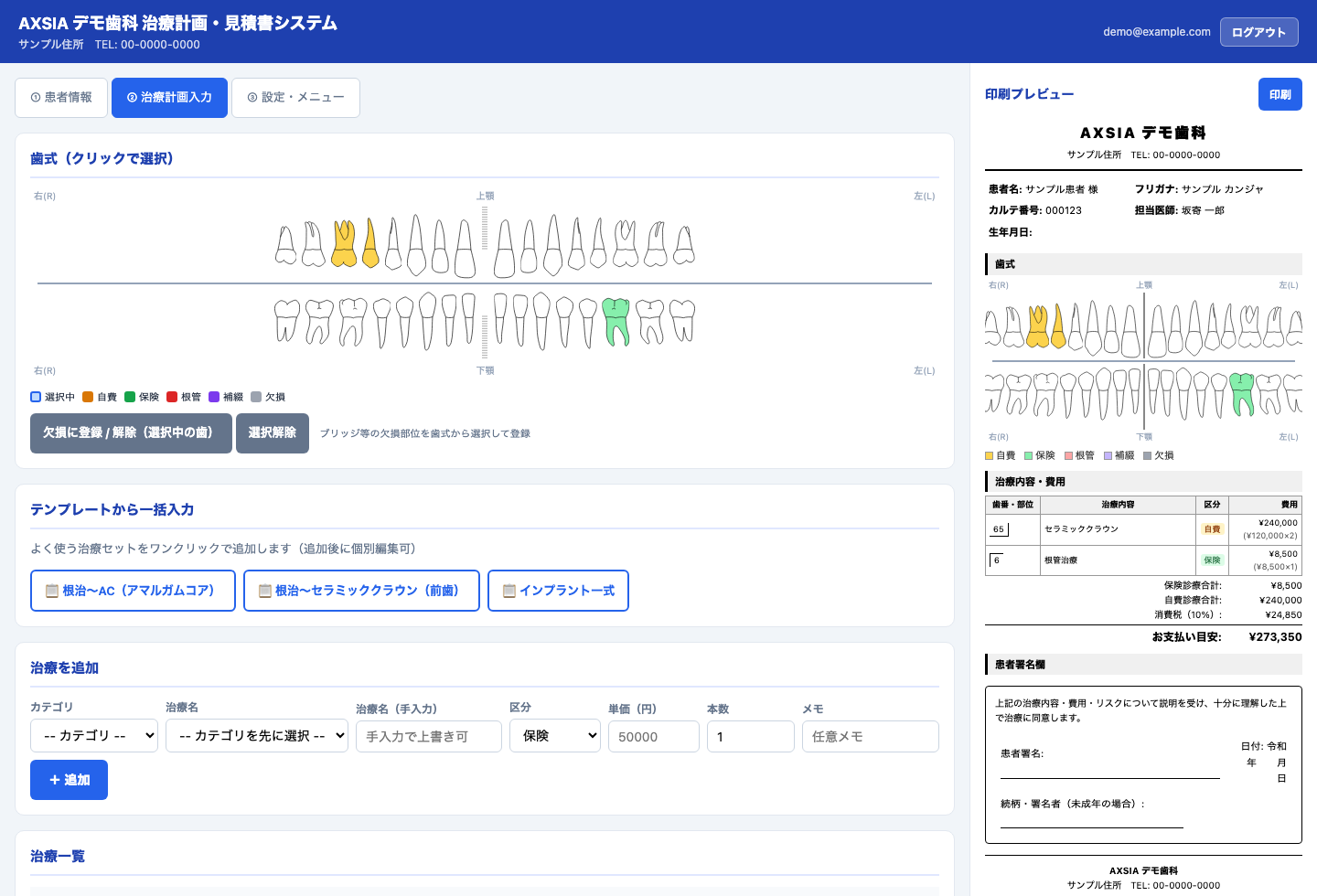Click the 選択中 legend swatch
The height and width of the screenshot is (896, 1317).
point(36,397)
